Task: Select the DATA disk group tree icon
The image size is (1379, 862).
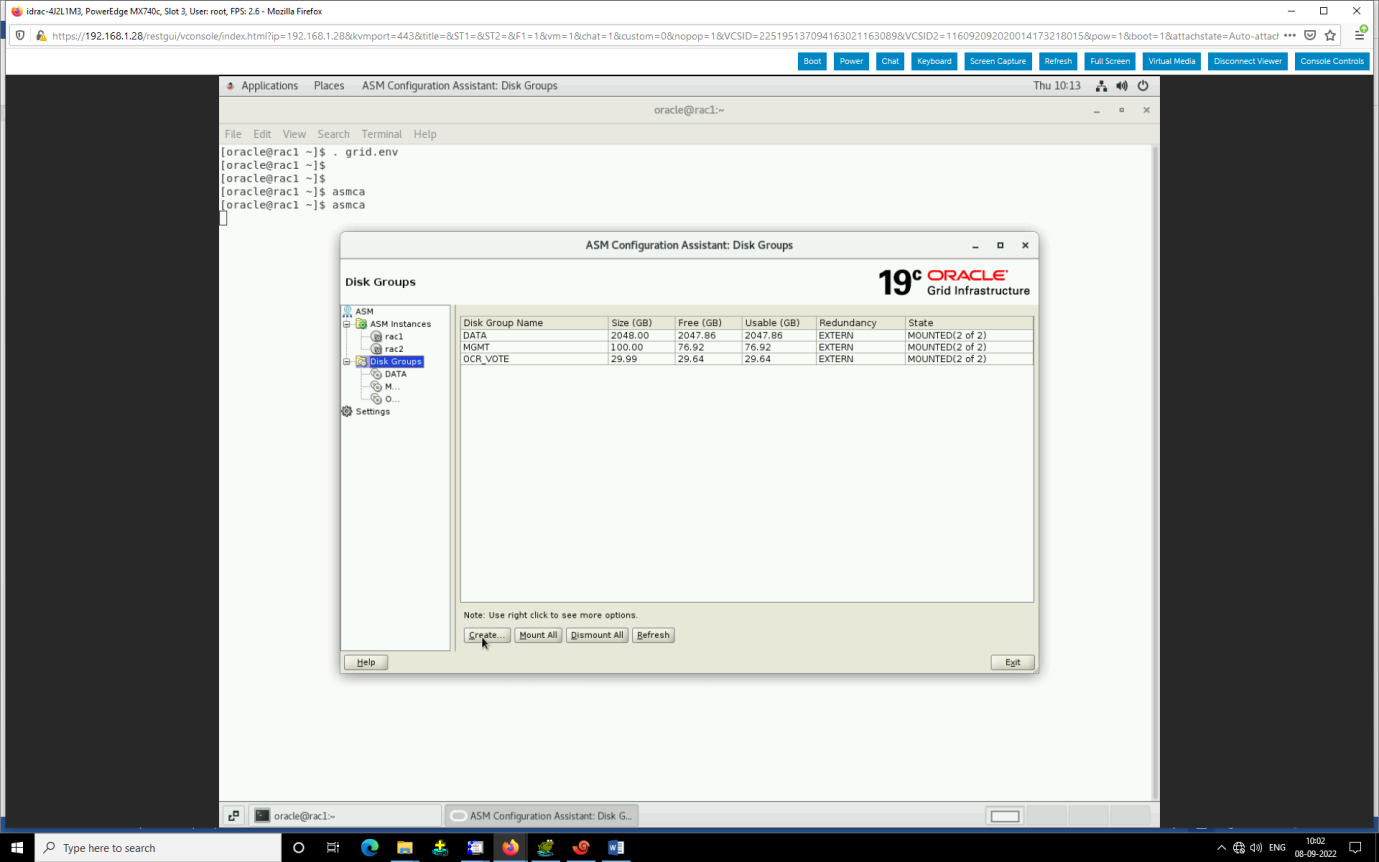Action: point(377,374)
